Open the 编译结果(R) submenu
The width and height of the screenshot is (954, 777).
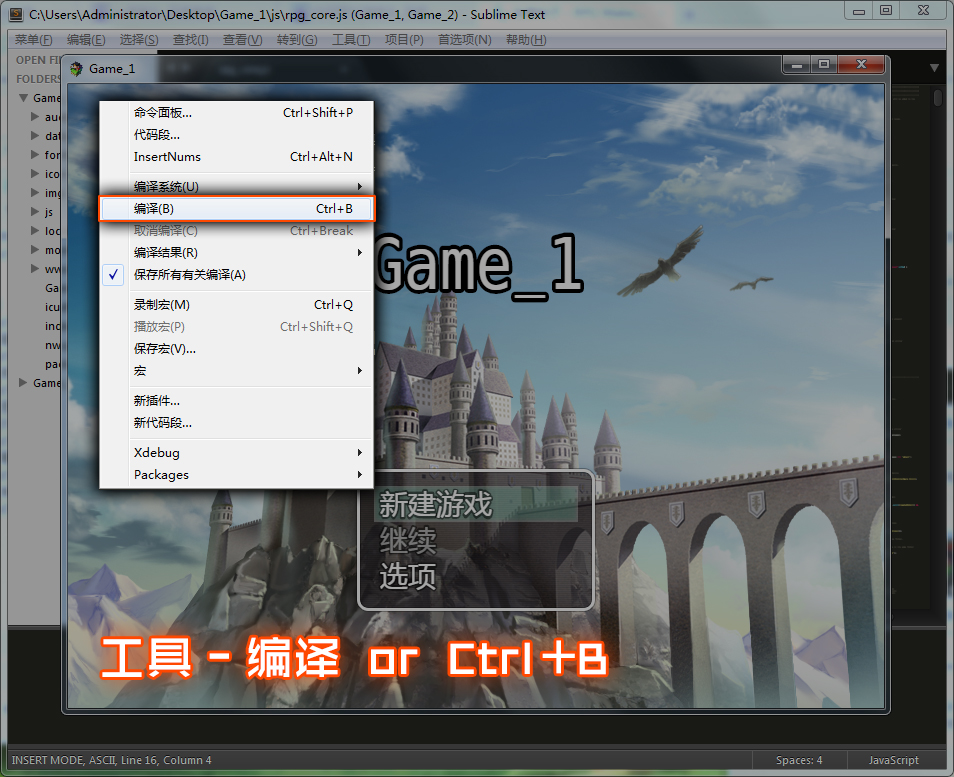(237, 253)
